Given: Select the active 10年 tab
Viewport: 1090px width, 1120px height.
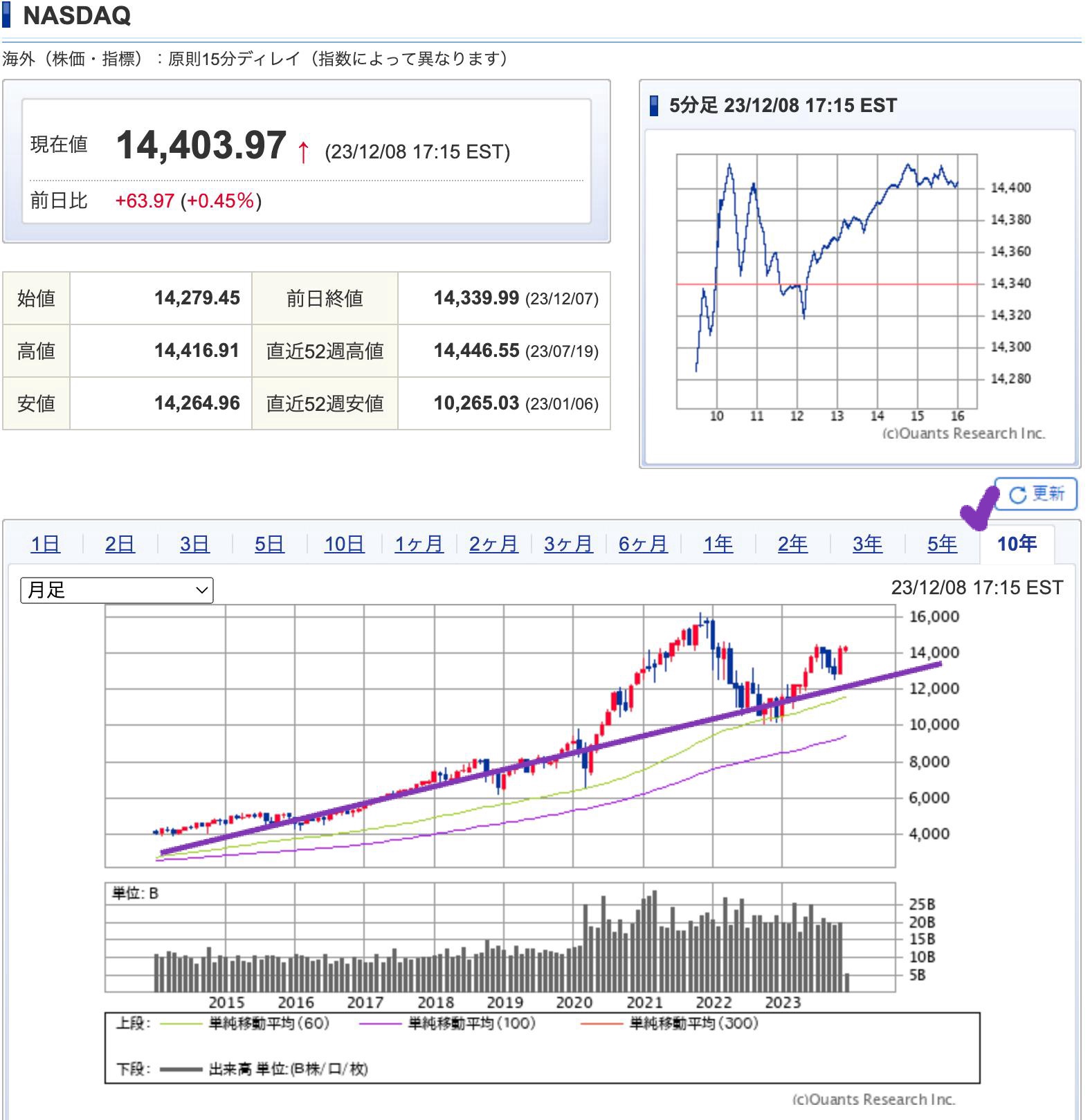Looking at the screenshot, I should point(1017,544).
